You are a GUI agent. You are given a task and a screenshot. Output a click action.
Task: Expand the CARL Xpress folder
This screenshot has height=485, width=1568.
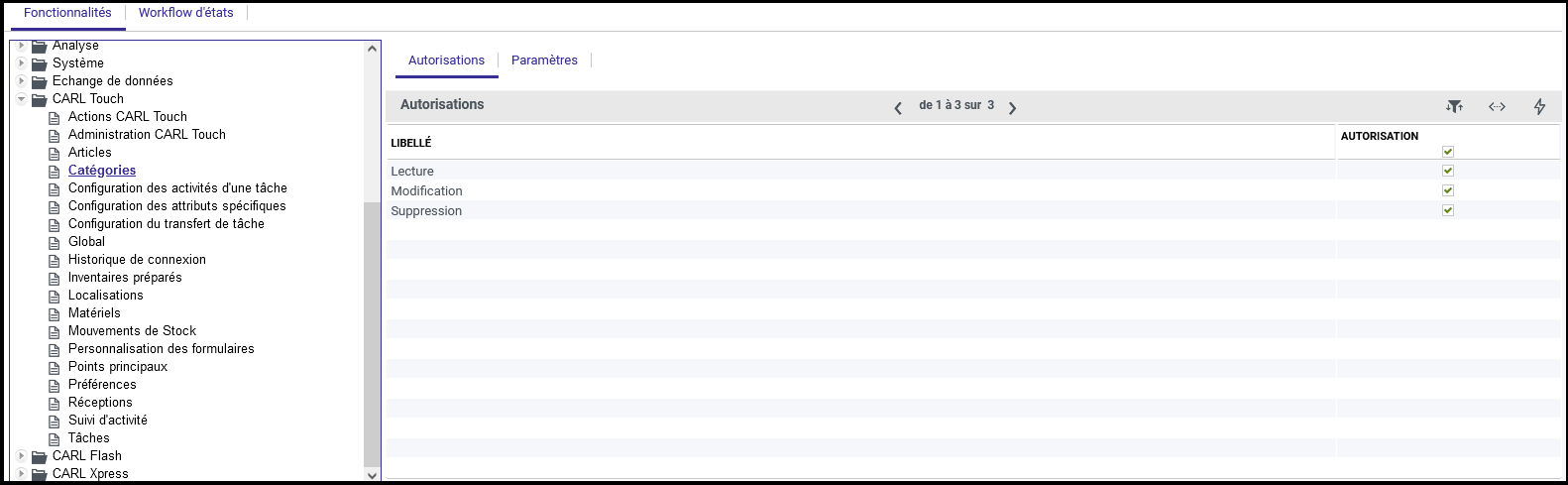(x=21, y=473)
